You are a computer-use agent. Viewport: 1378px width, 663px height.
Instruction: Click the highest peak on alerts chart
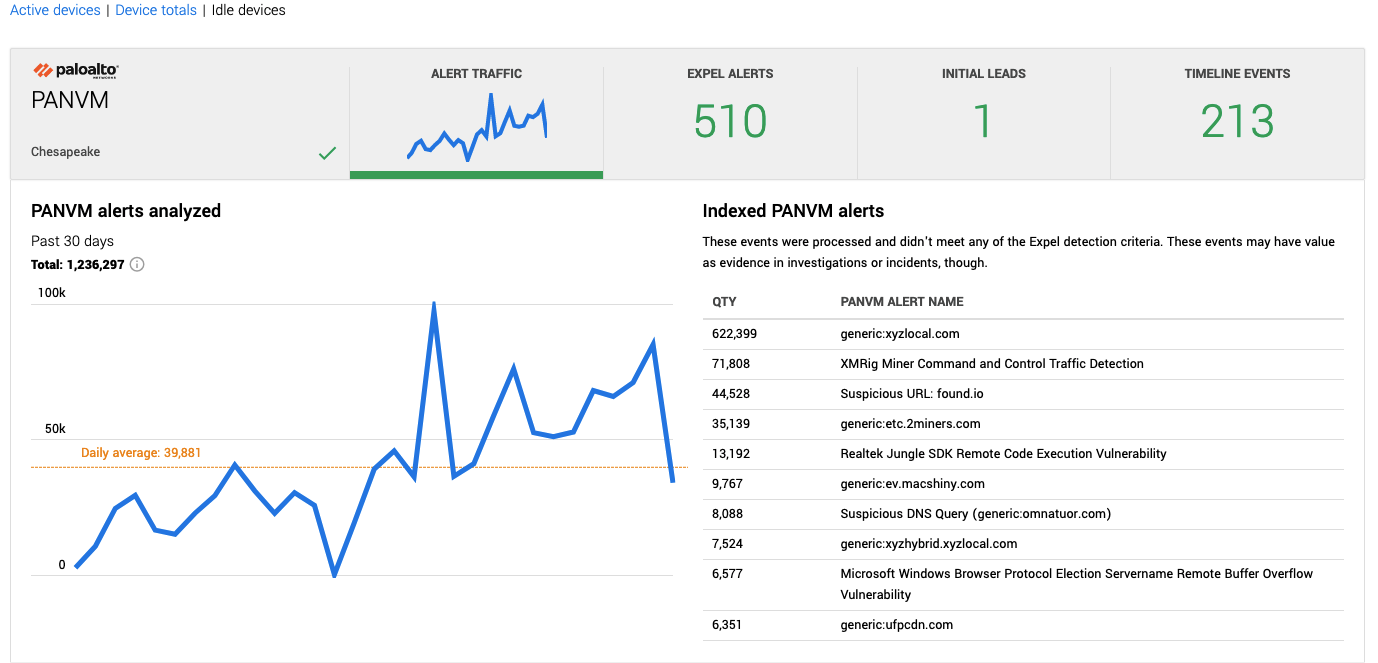point(434,303)
